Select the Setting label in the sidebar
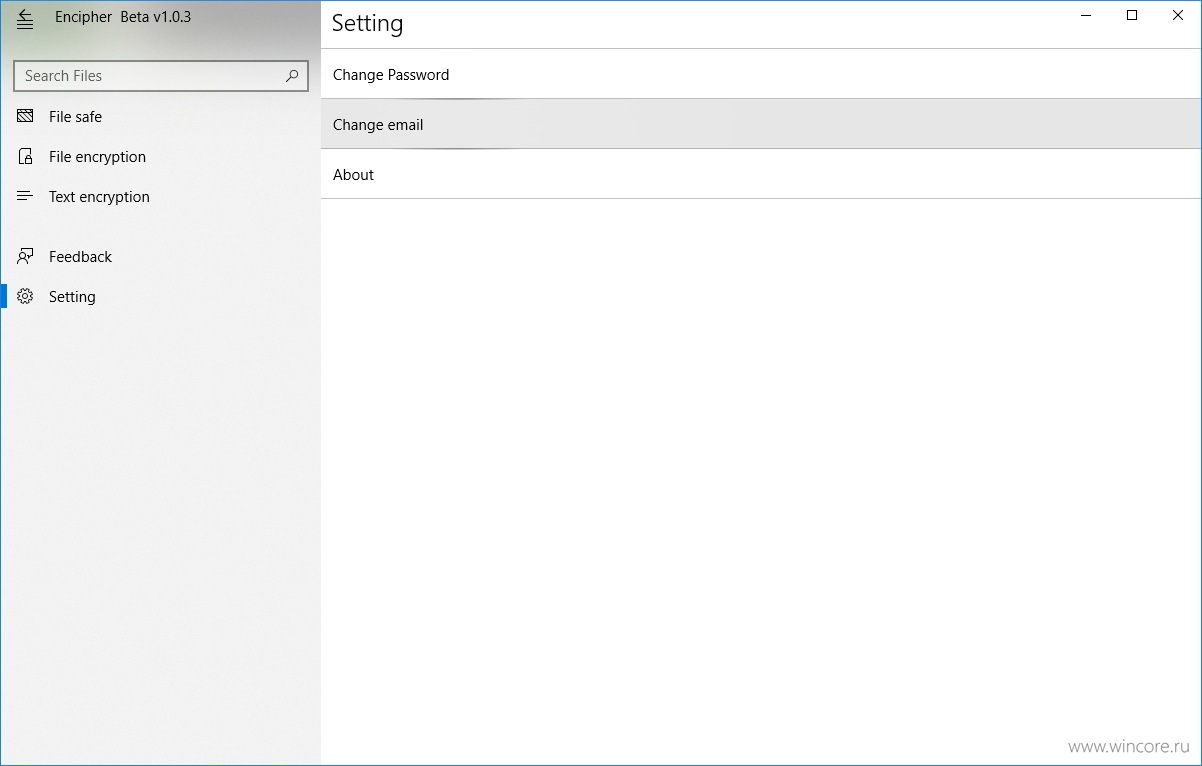Viewport: 1202px width, 766px height. click(x=72, y=296)
